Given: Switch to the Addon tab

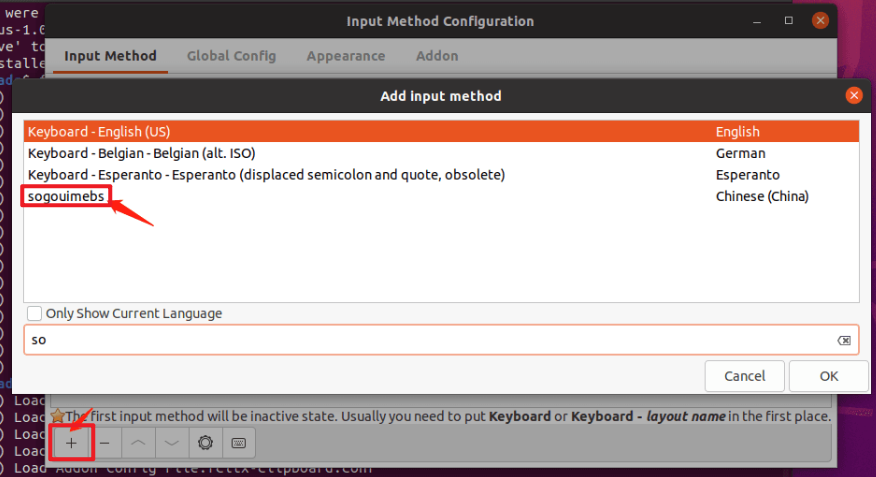Looking at the screenshot, I should pyautogui.click(x=437, y=56).
